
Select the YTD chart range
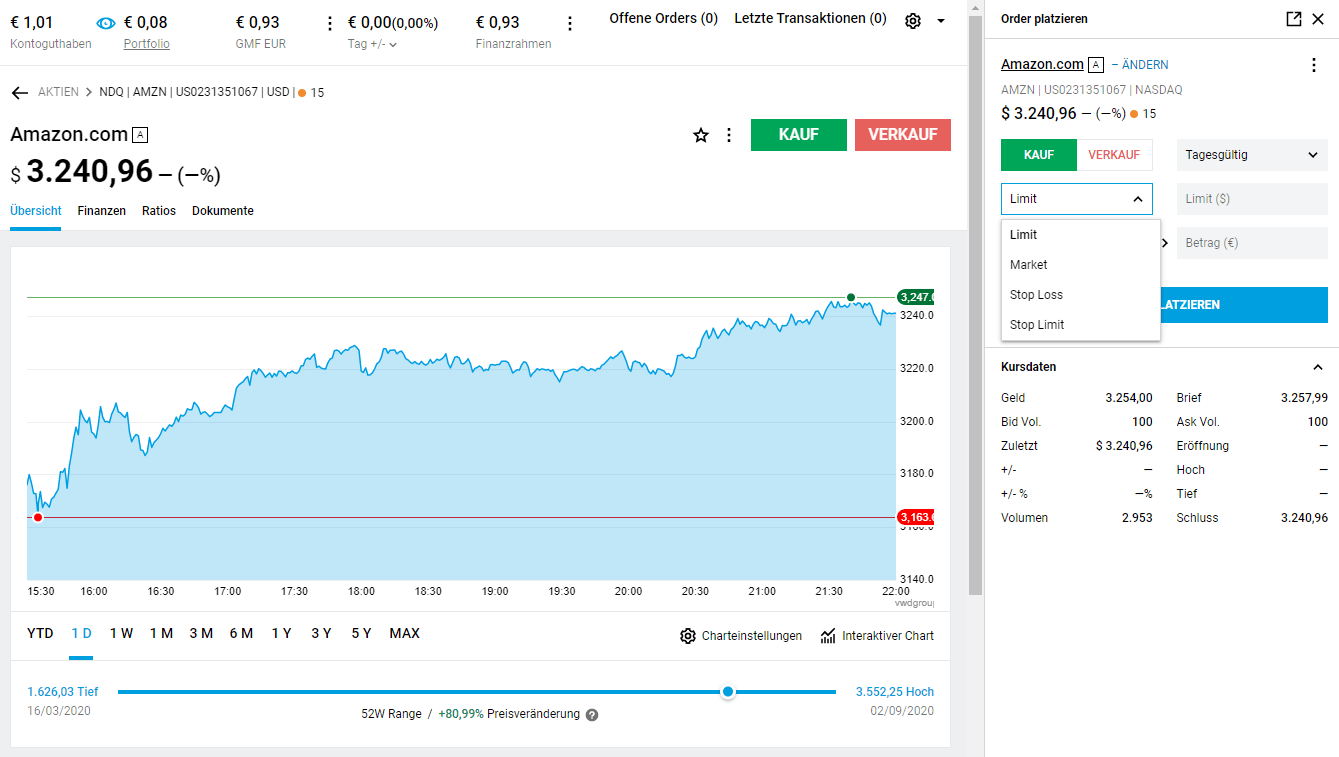click(x=41, y=633)
